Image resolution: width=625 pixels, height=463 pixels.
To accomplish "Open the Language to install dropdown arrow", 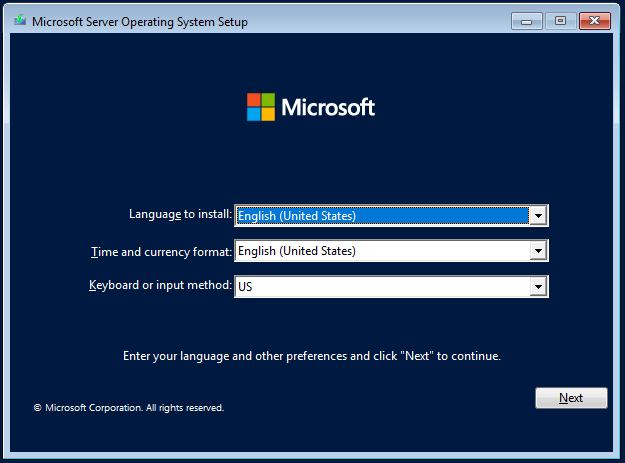I will pyautogui.click(x=538, y=216).
